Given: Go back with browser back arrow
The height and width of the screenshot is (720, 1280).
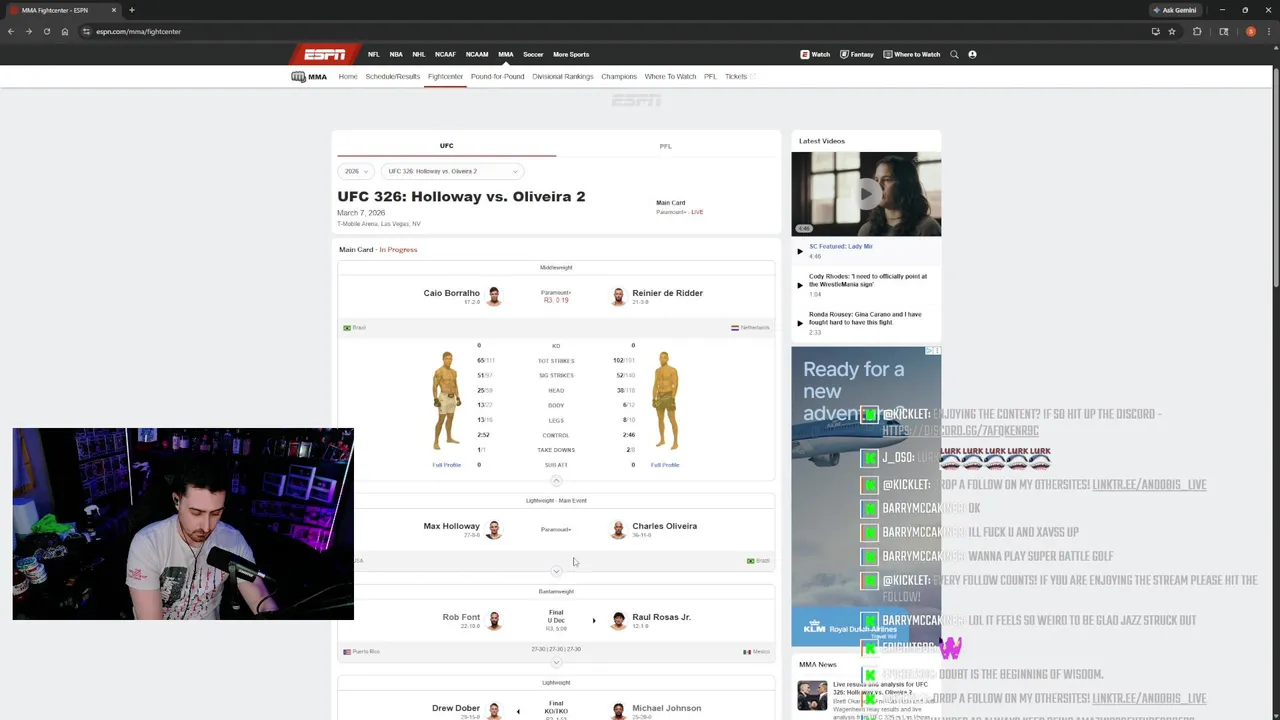Looking at the screenshot, I should [11, 31].
